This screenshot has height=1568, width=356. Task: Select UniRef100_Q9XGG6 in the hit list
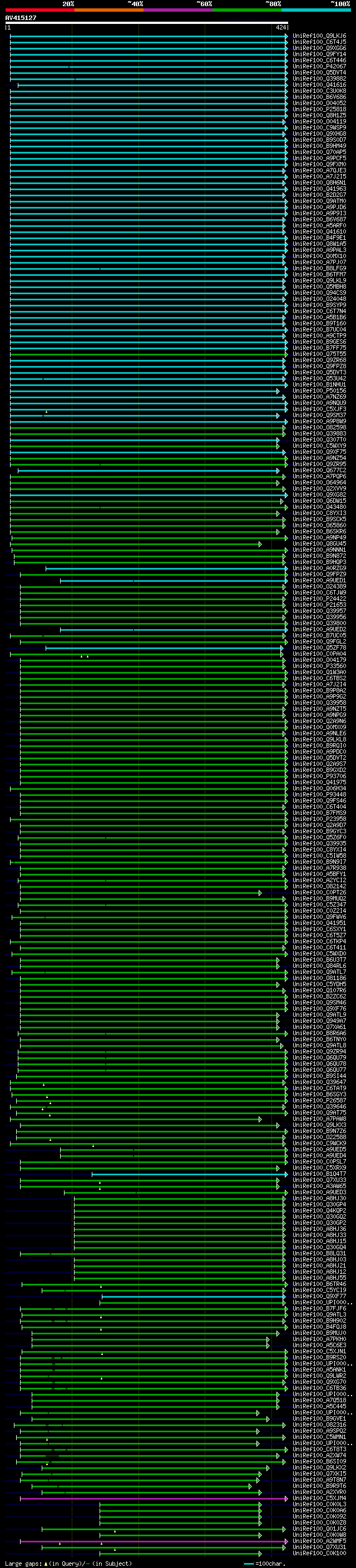[x=319, y=48]
